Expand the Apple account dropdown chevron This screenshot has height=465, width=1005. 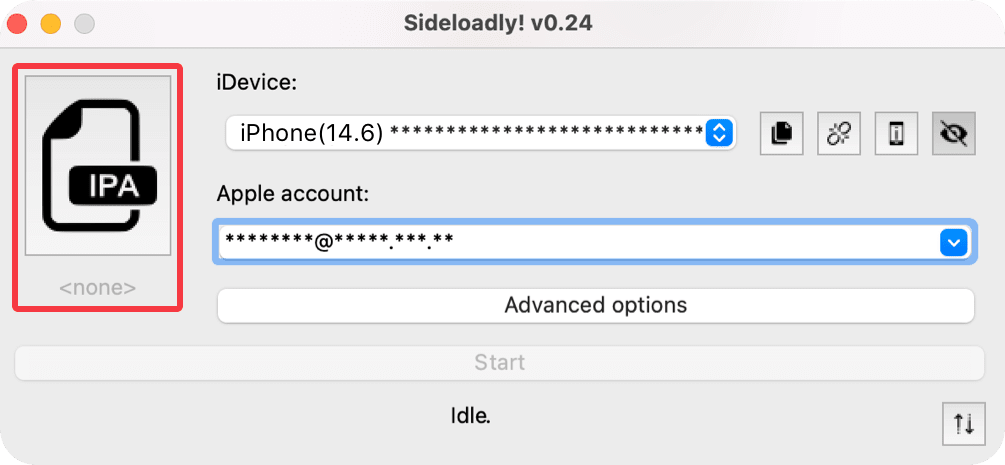click(954, 242)
